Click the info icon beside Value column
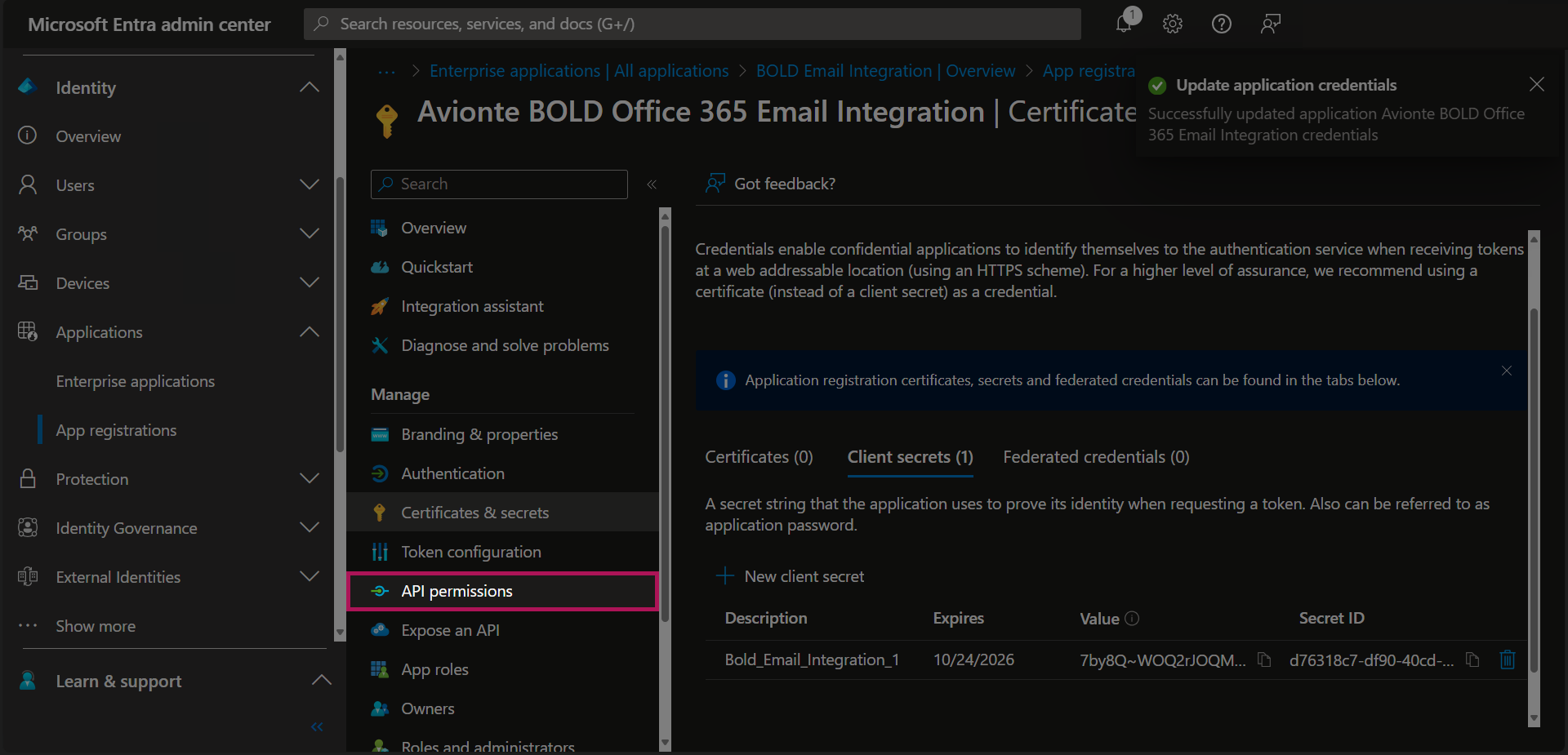Image resolution: width=1568 pixels, height=755 pixels. tap(1132, 619)
